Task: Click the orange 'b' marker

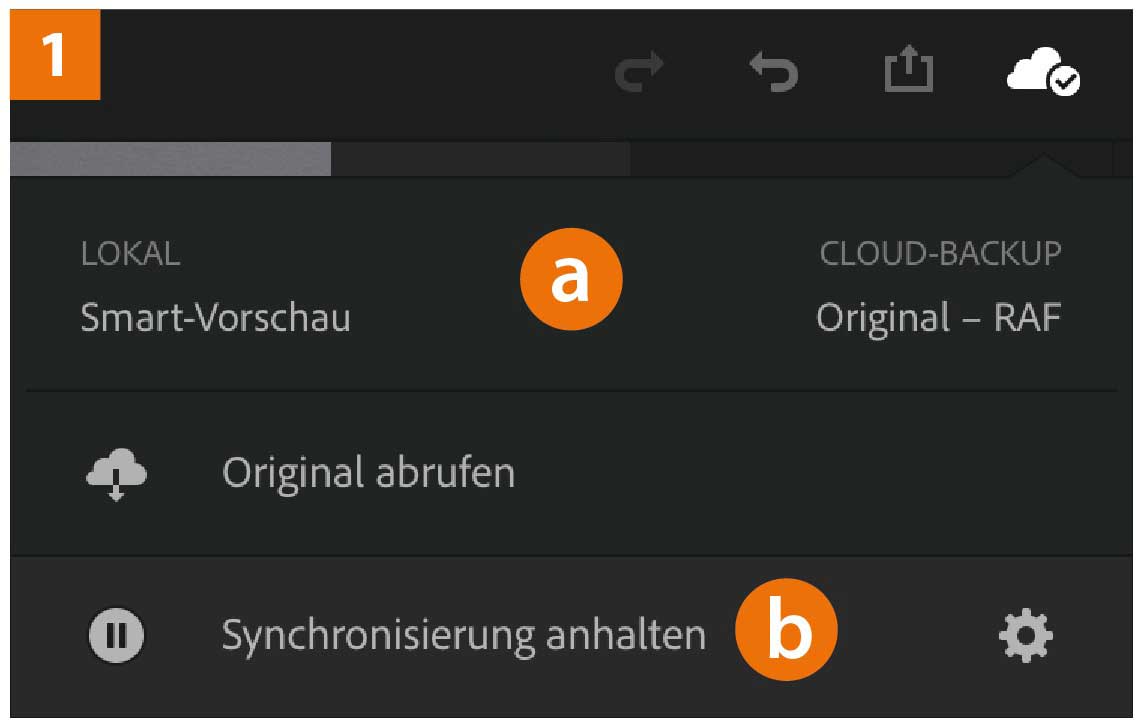Action: 787,632
